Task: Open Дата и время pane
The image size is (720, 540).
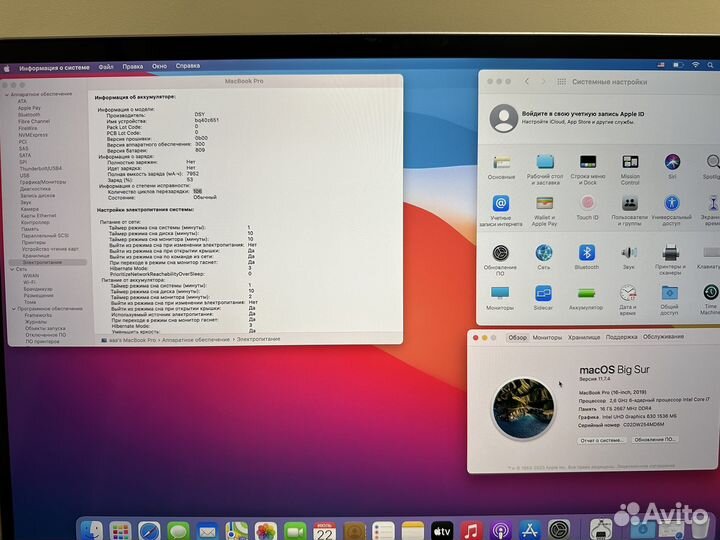Action: point(628,300)
